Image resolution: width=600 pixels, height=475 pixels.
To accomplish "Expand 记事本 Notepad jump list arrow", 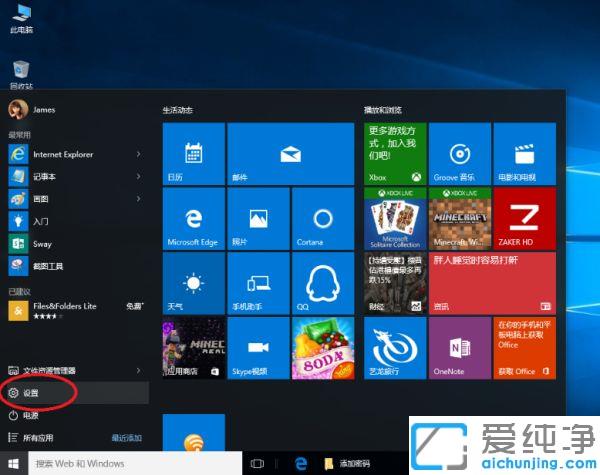I will 139,176.
